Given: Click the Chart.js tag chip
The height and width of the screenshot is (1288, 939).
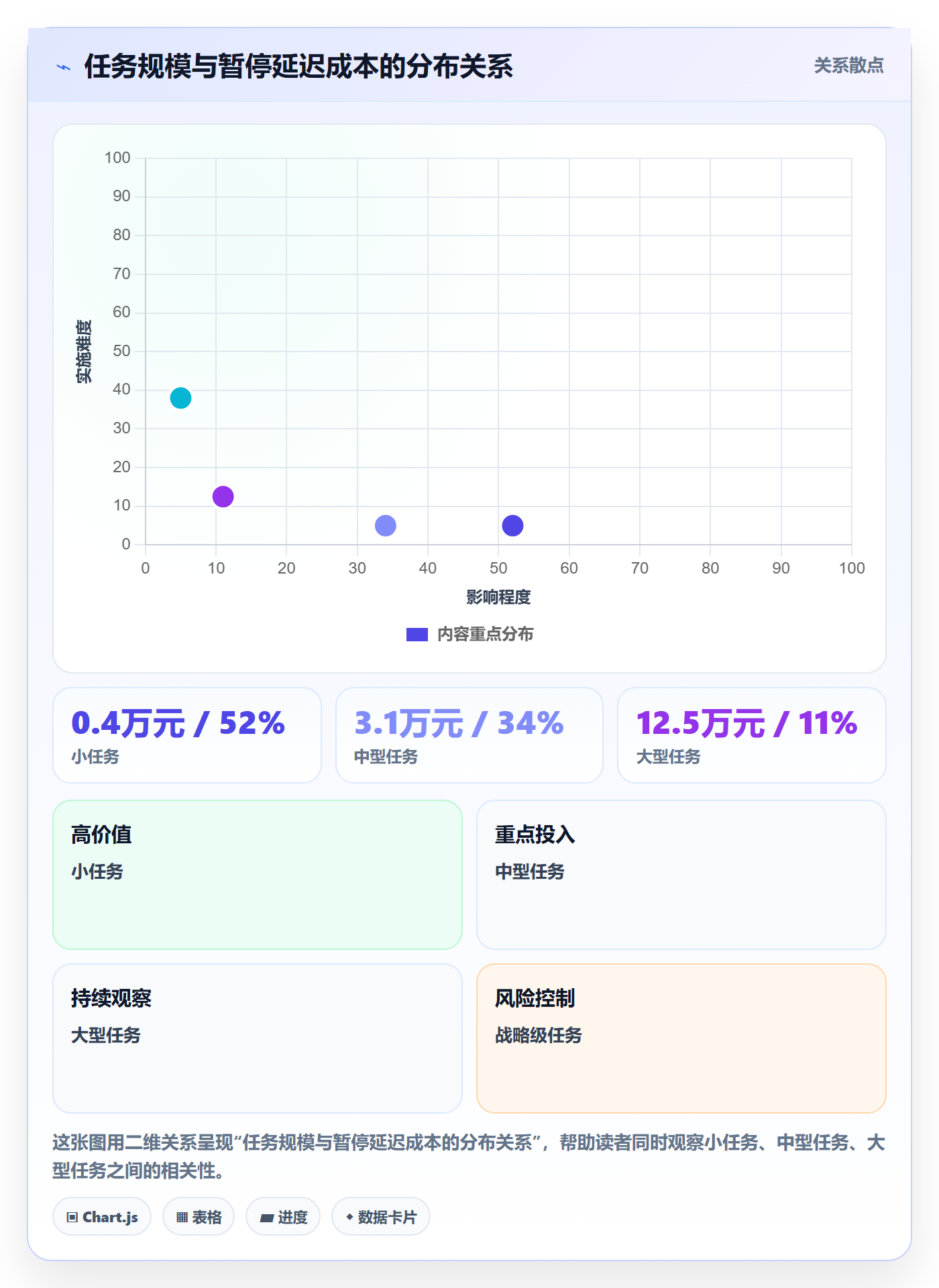Looking at the screenshot, I should coord(102,1216).
